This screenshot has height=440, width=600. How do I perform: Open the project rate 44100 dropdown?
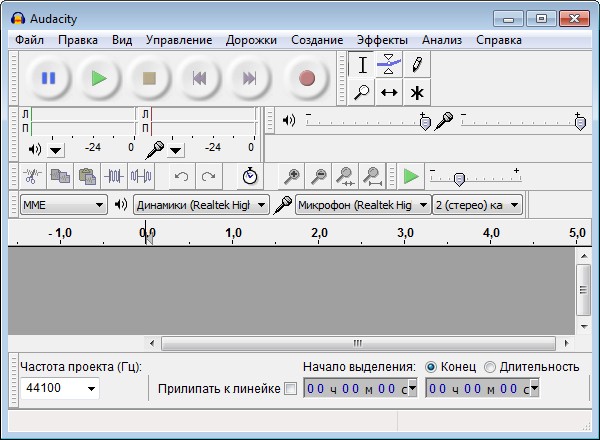coord(61,388)
